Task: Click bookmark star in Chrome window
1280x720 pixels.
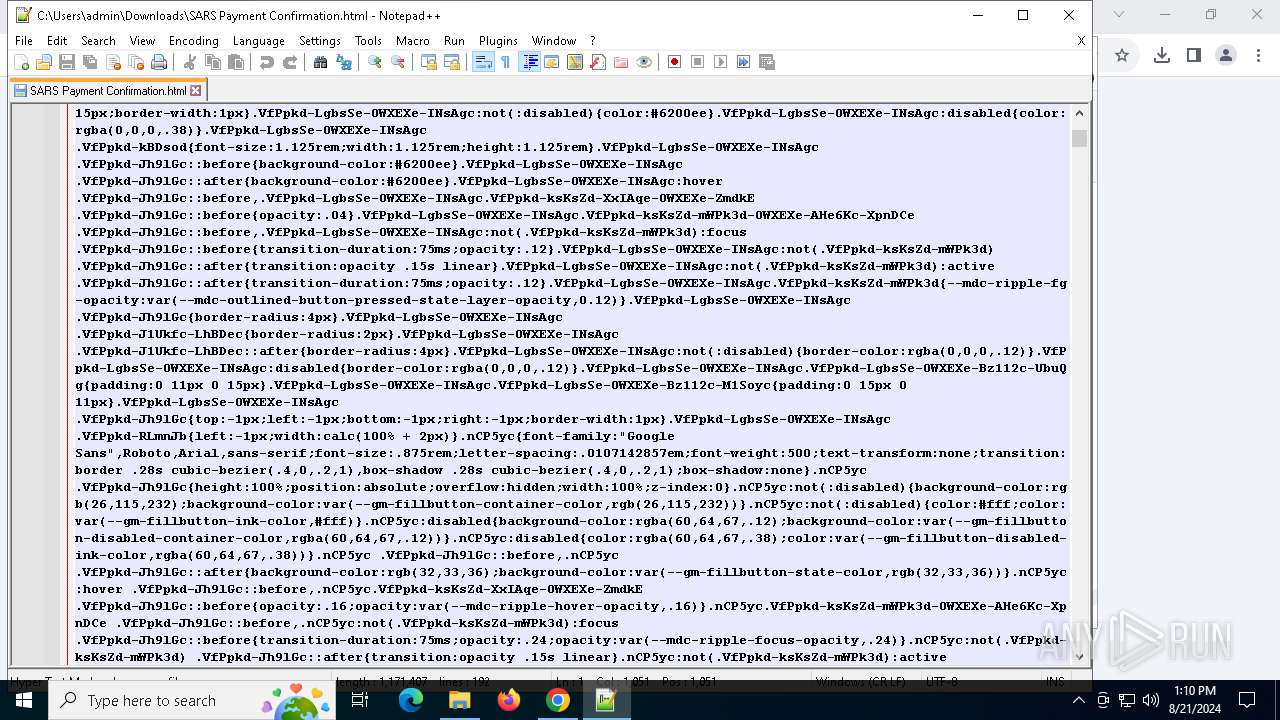Action: [1122, 56]
